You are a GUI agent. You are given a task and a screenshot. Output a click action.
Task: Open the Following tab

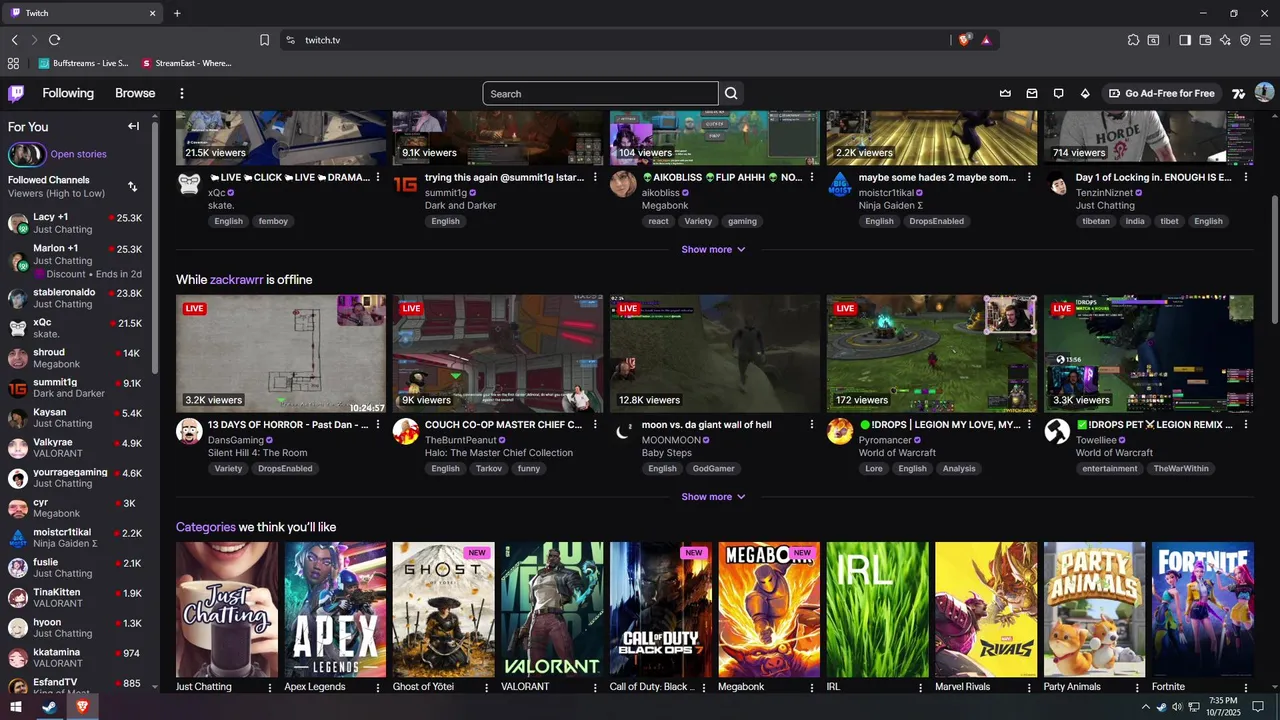[68, 93]
